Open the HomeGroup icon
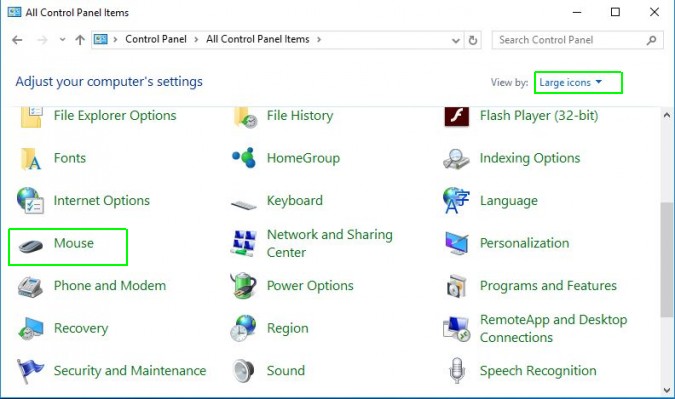The image size is (675, 399). [x=244, y=158]
